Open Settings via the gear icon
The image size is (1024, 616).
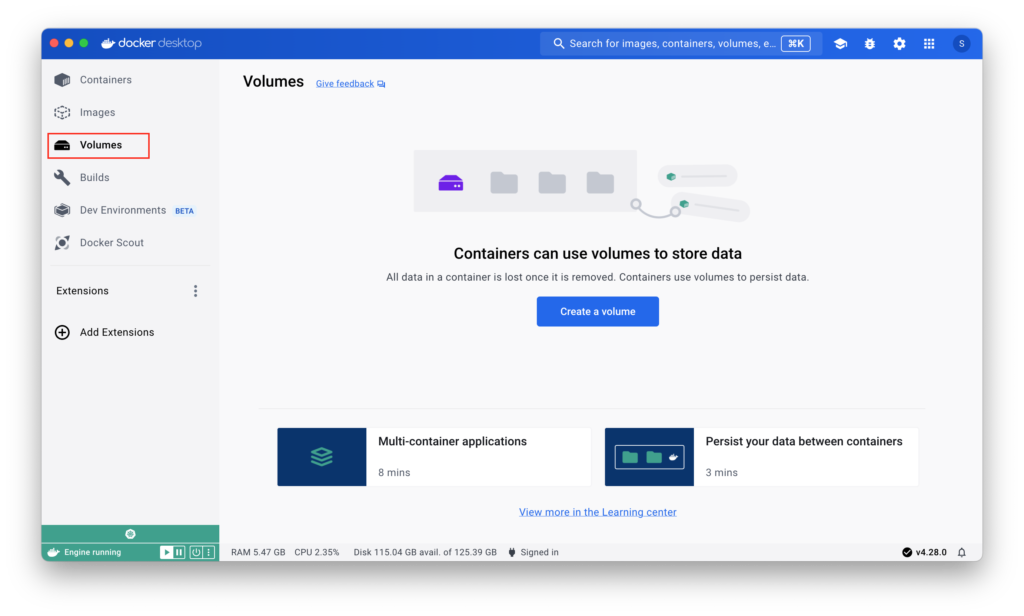899,44
